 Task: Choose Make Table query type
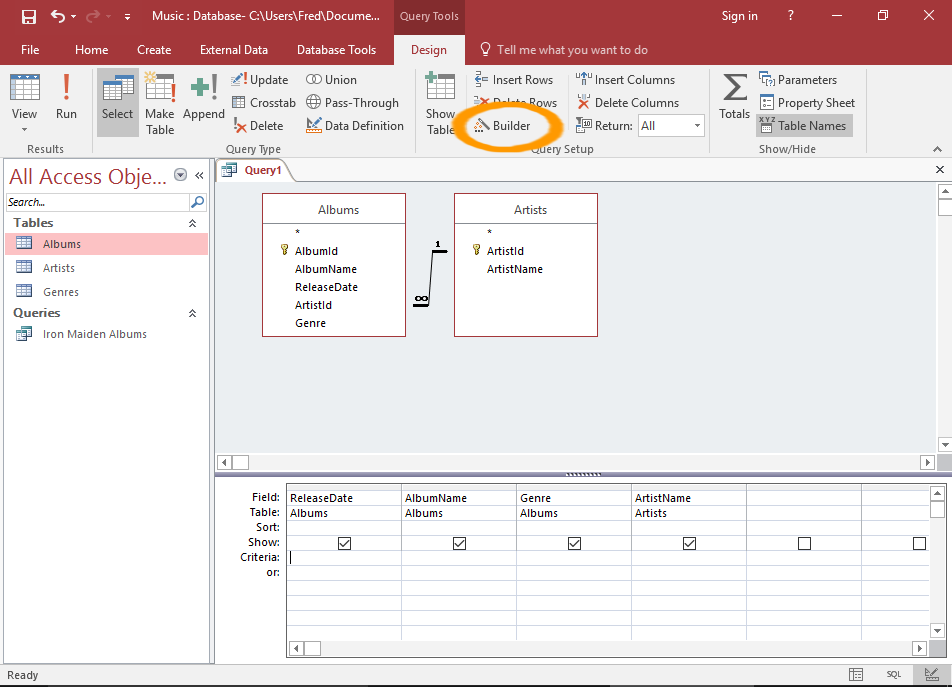[160, 103]
